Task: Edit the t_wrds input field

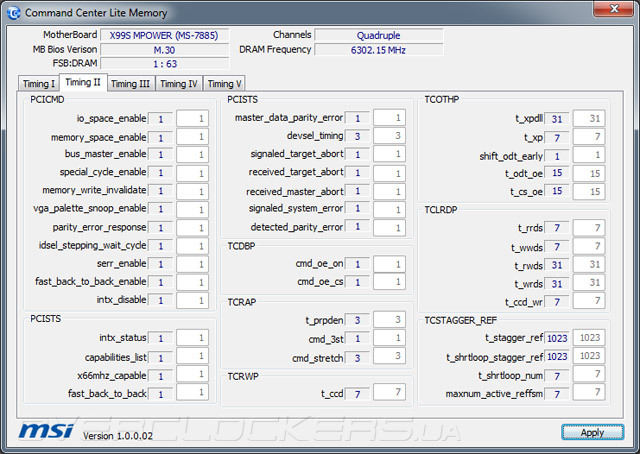Action: pyautogui.click(x=589, y=282)
